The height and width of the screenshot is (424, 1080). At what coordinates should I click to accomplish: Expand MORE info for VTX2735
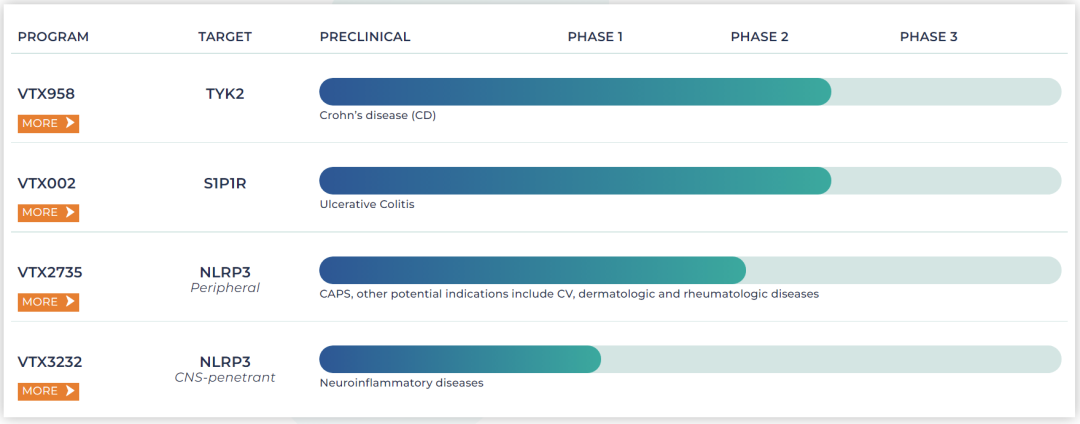[48, 301]
